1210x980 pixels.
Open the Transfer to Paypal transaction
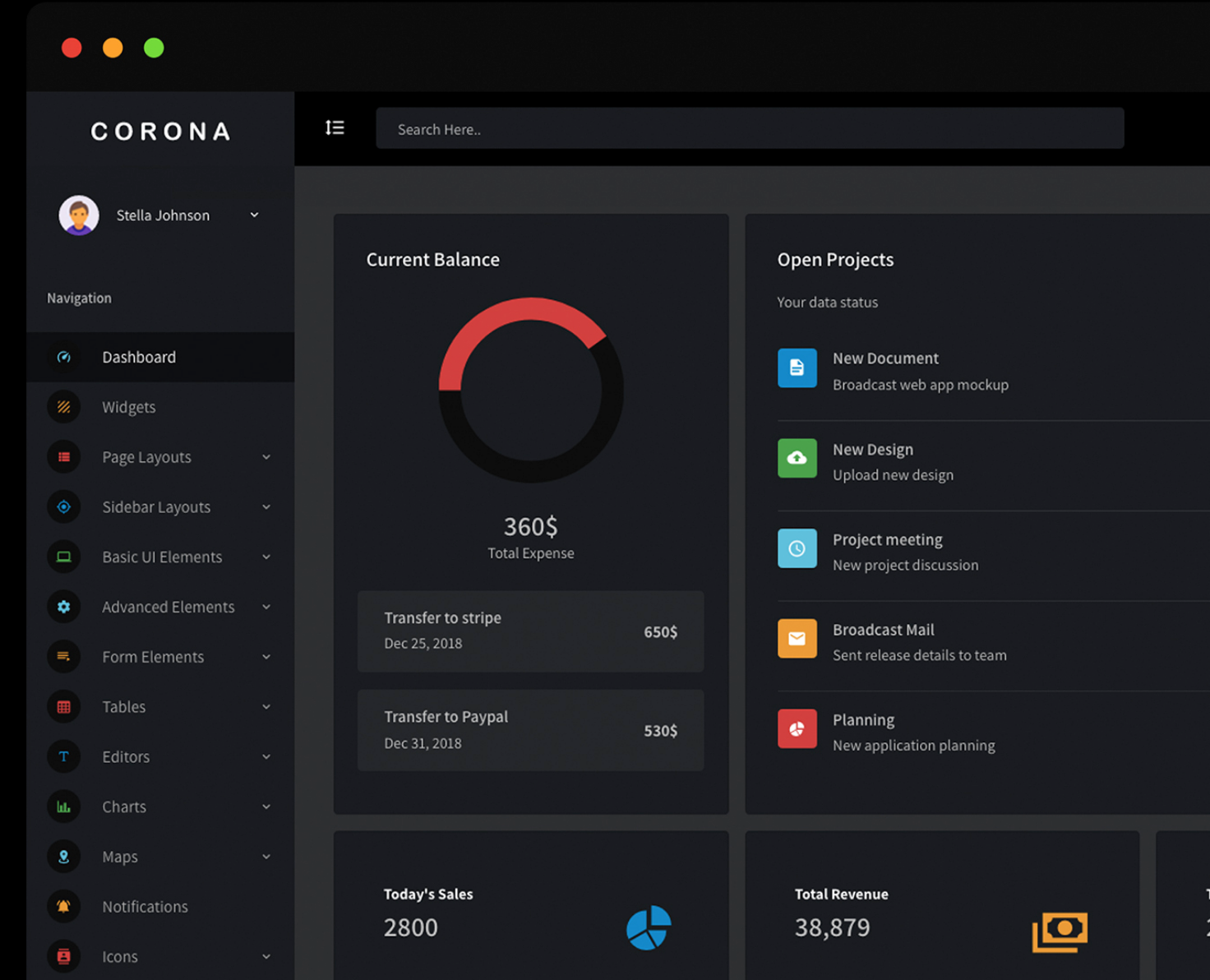point(530,730)
